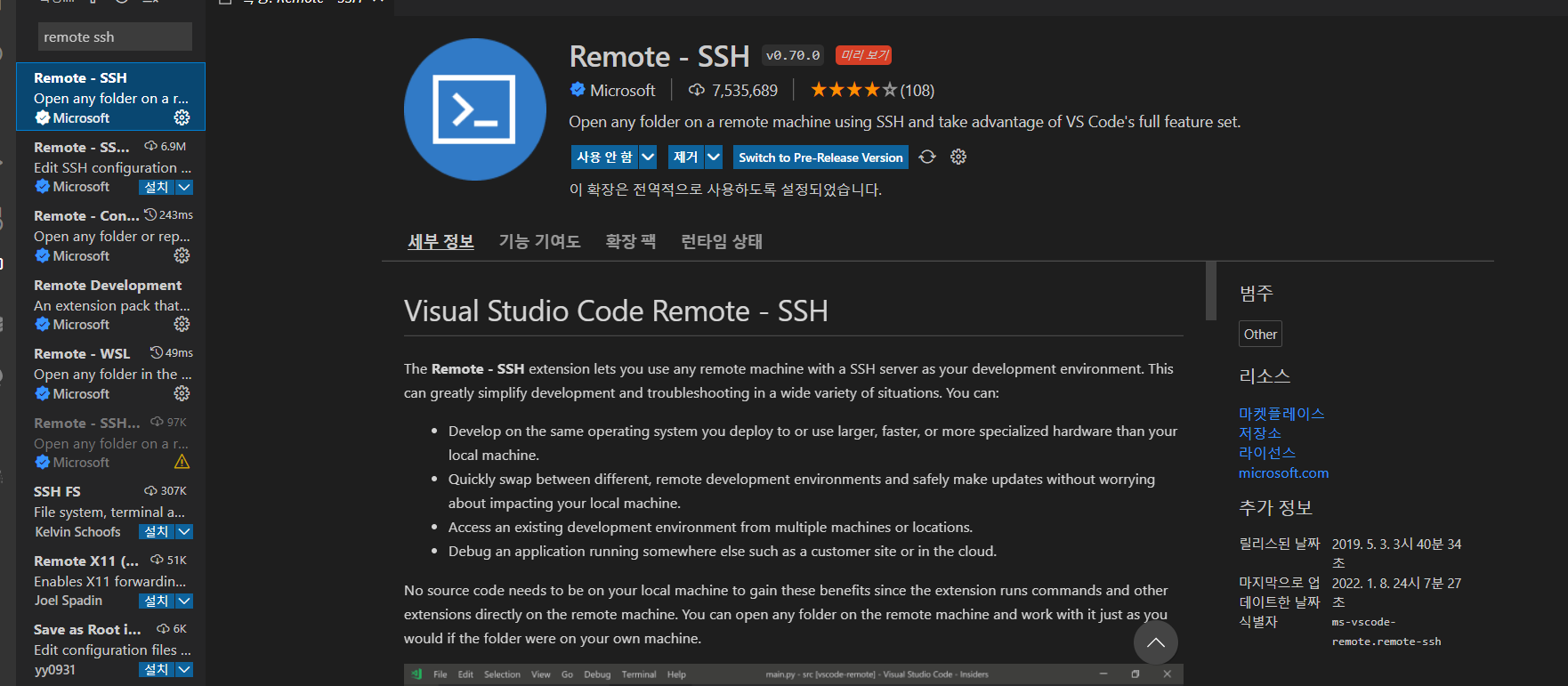Expand install options for Save as Root

click(184, 669)
